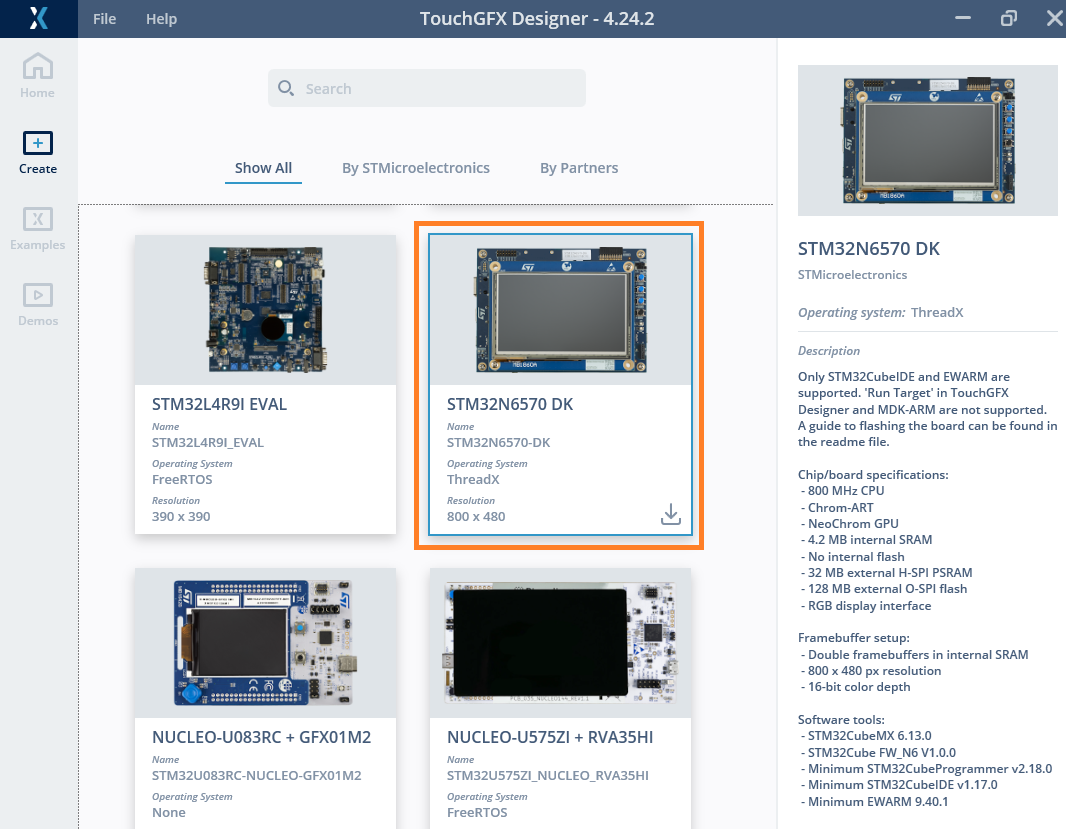
Task: Switch to the Show All tab
Action: tap(263, 168)
